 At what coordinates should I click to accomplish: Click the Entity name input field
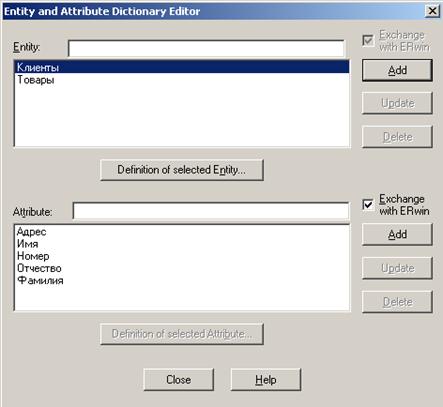coord(206,49)
